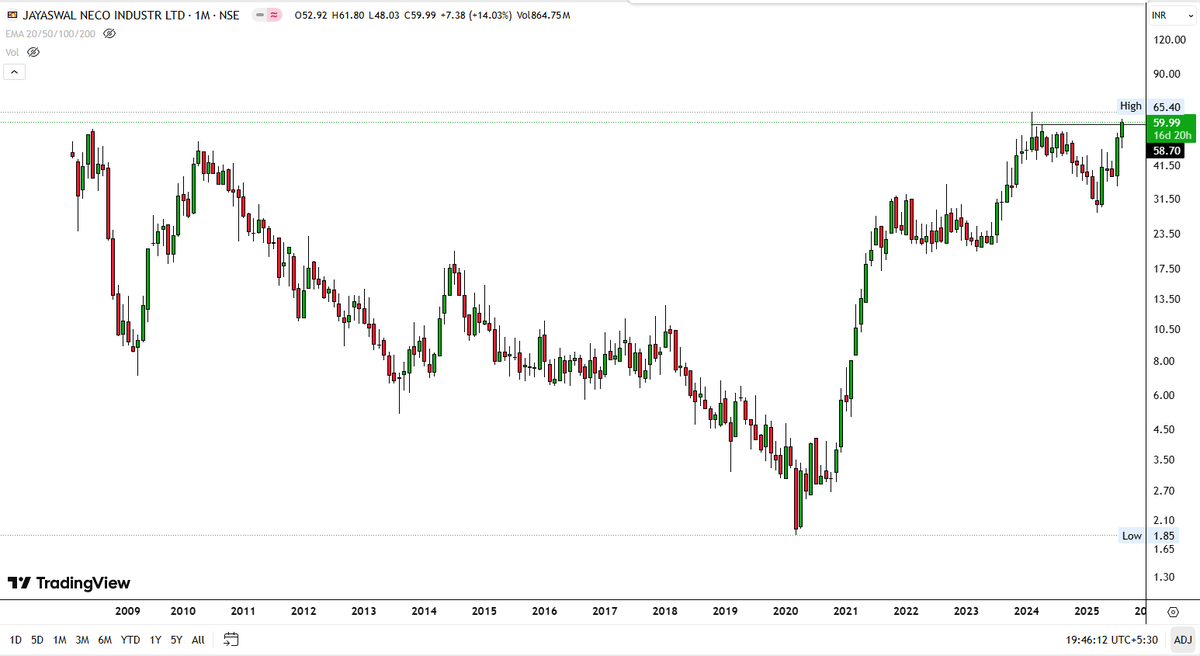
Task: Click the Vol legend label
Action: (13, 52)
